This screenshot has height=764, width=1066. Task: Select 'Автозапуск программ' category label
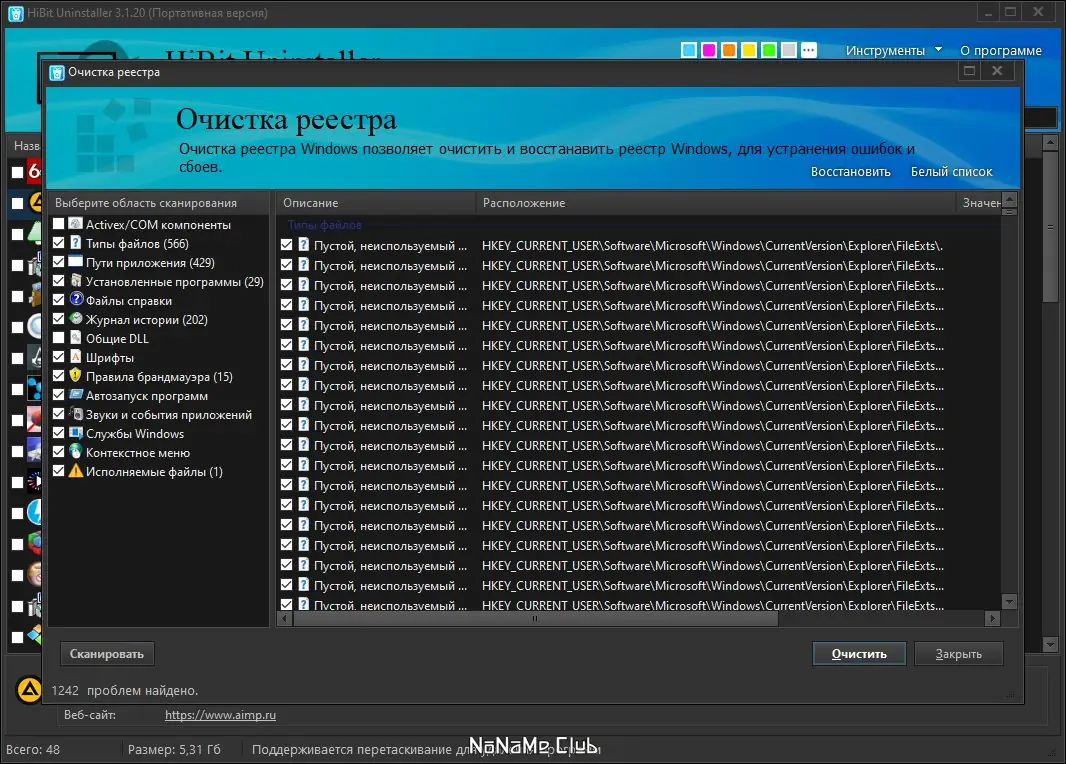click(147, 396)
